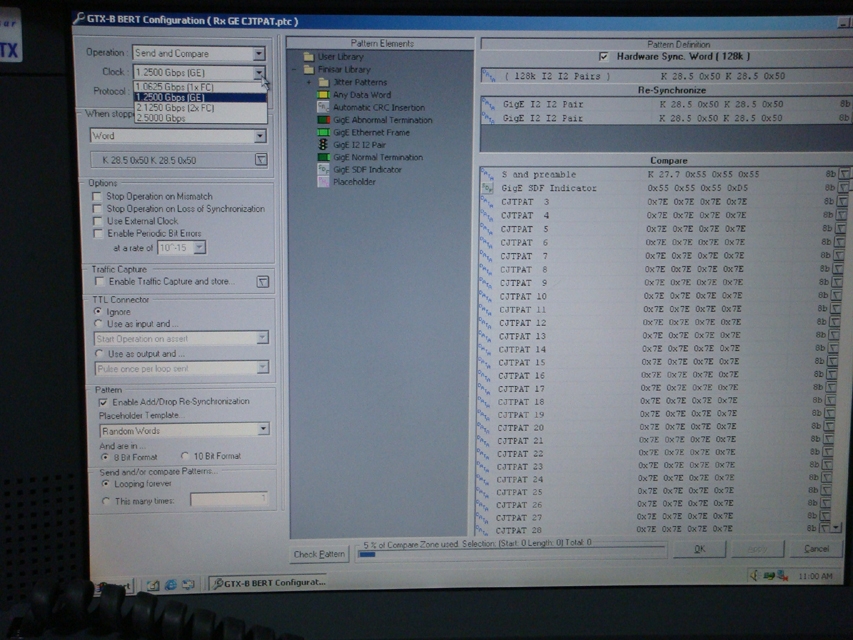Image resolution: width=853 pixels, height=640 pixels.
Task: Toggle Hardware Sync. Word (128k) checkbox
Action: point(603,57)
